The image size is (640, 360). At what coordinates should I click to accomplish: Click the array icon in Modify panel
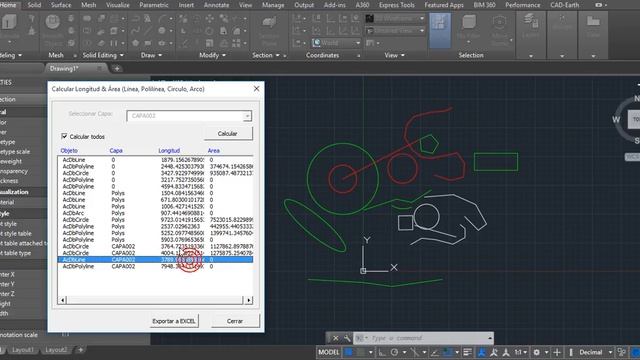(236, 43)
